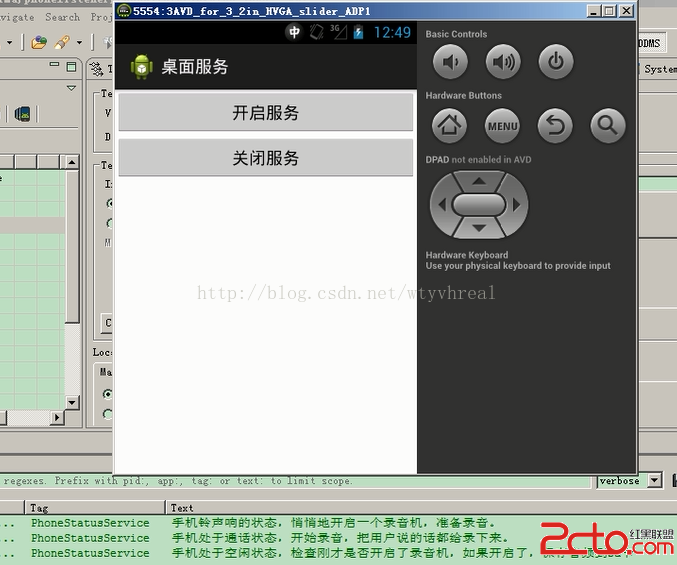Click DPAD center button
This screenshot has height=565, width=677.
[478, 205]
